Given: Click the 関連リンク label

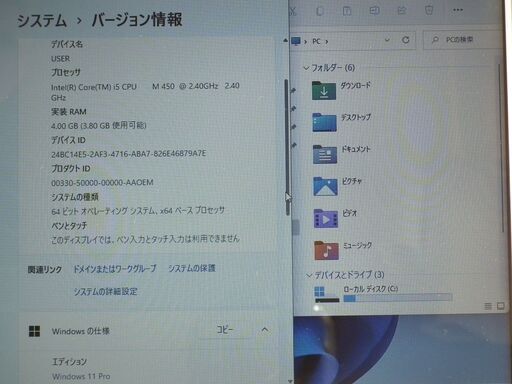Looking at the screenshot, I should 45,270.
